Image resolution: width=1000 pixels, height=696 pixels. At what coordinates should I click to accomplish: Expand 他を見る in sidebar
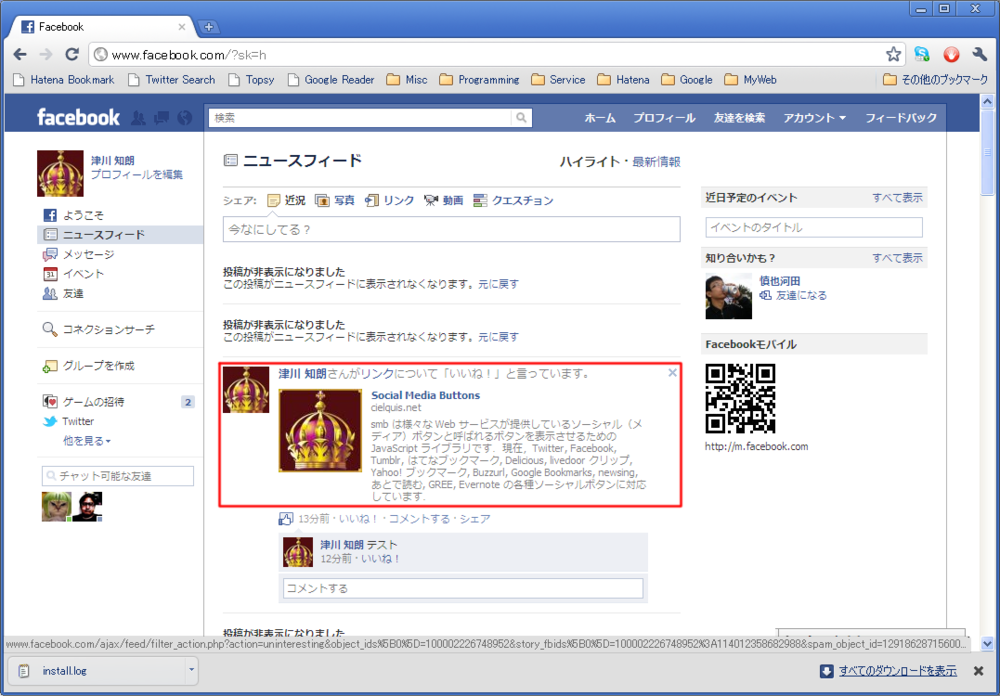coord(87,441)
